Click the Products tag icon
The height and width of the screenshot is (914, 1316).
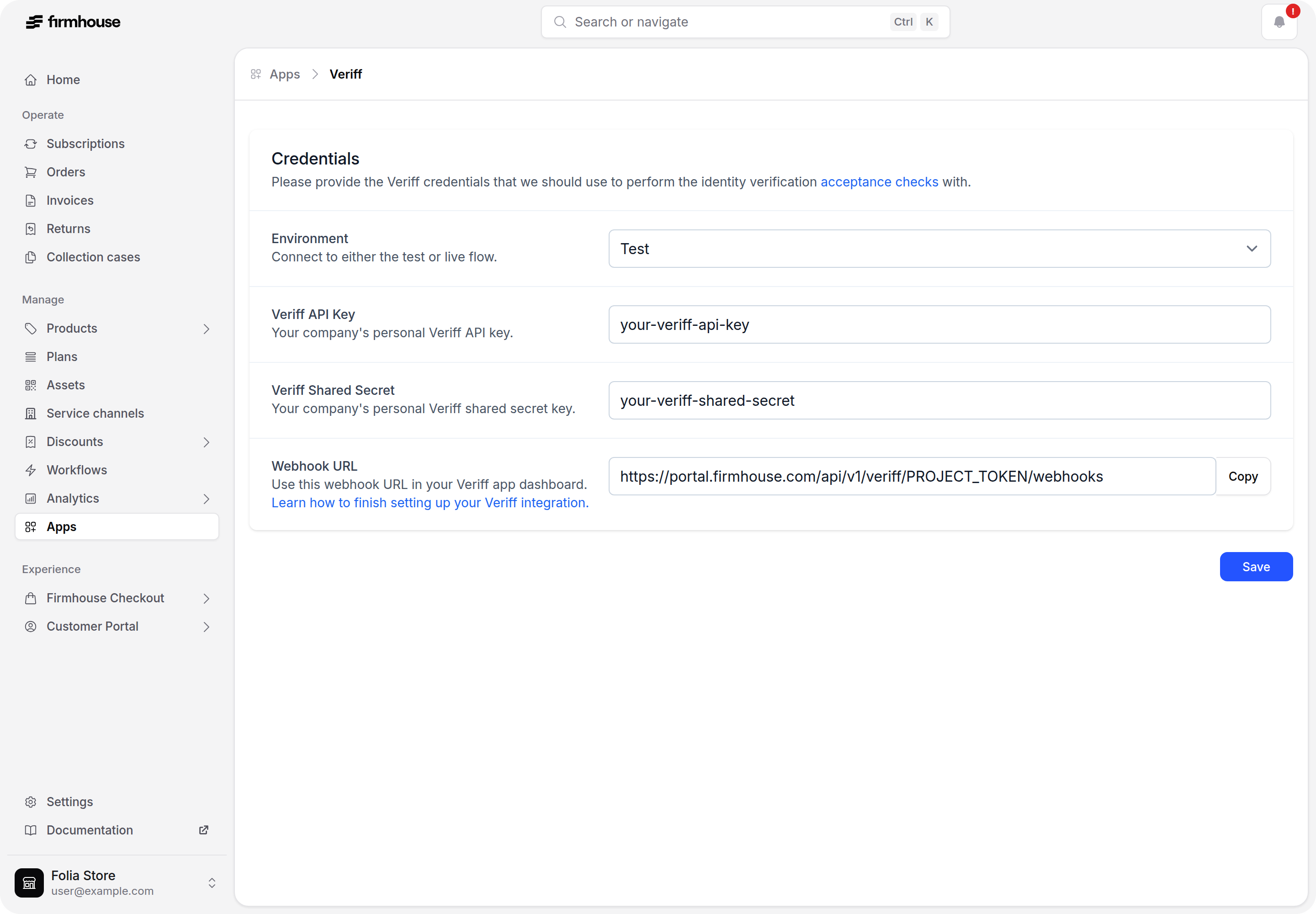click(31, 328)
